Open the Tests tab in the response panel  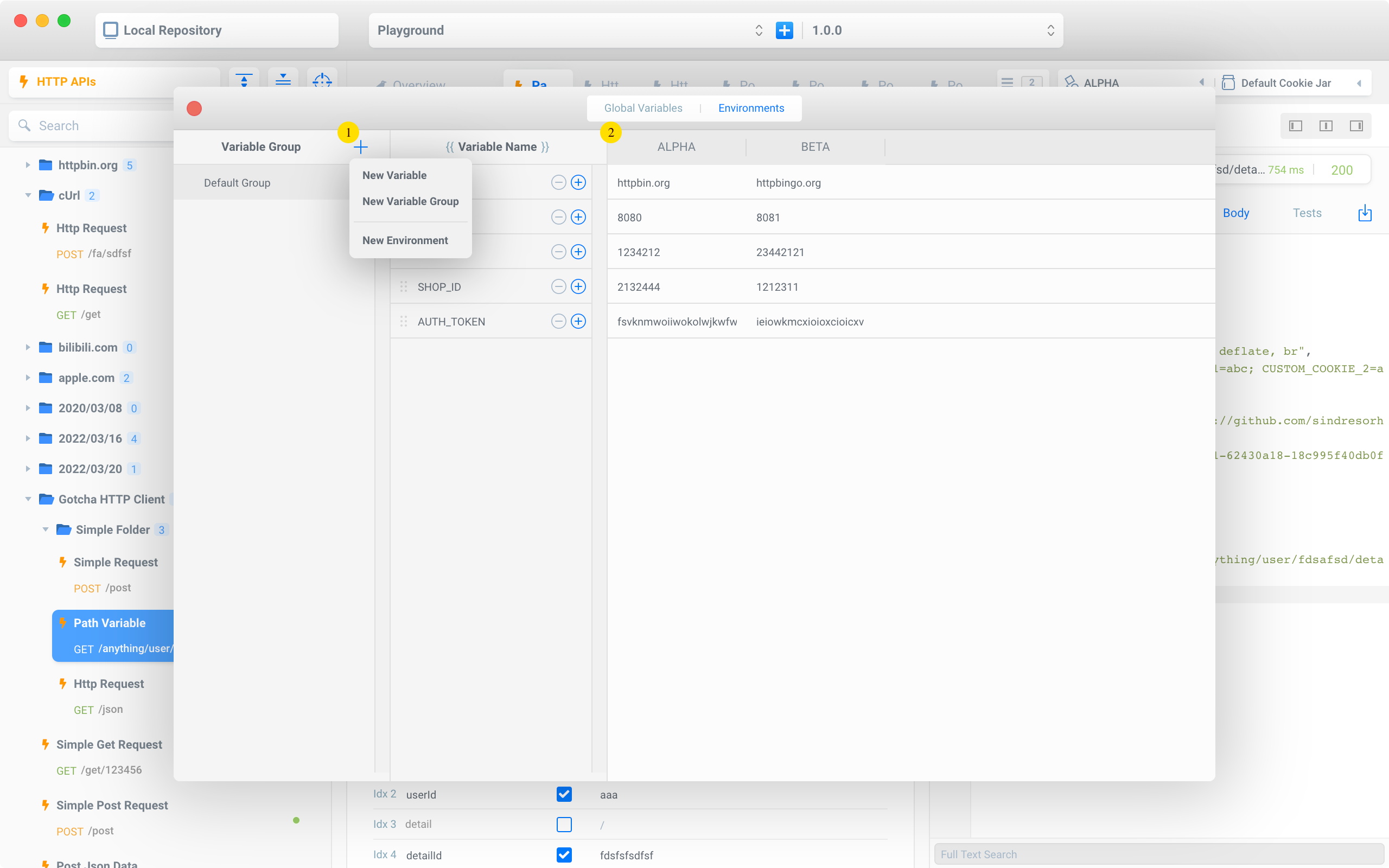[x=1307, y=213]
